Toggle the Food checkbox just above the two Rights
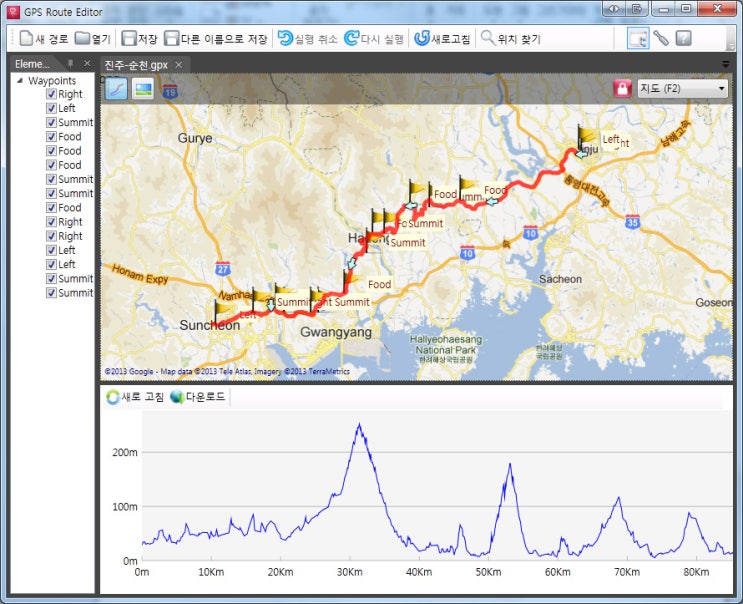Image resolution: width=743 pixels, height=604 pixels. click(52, 207)
